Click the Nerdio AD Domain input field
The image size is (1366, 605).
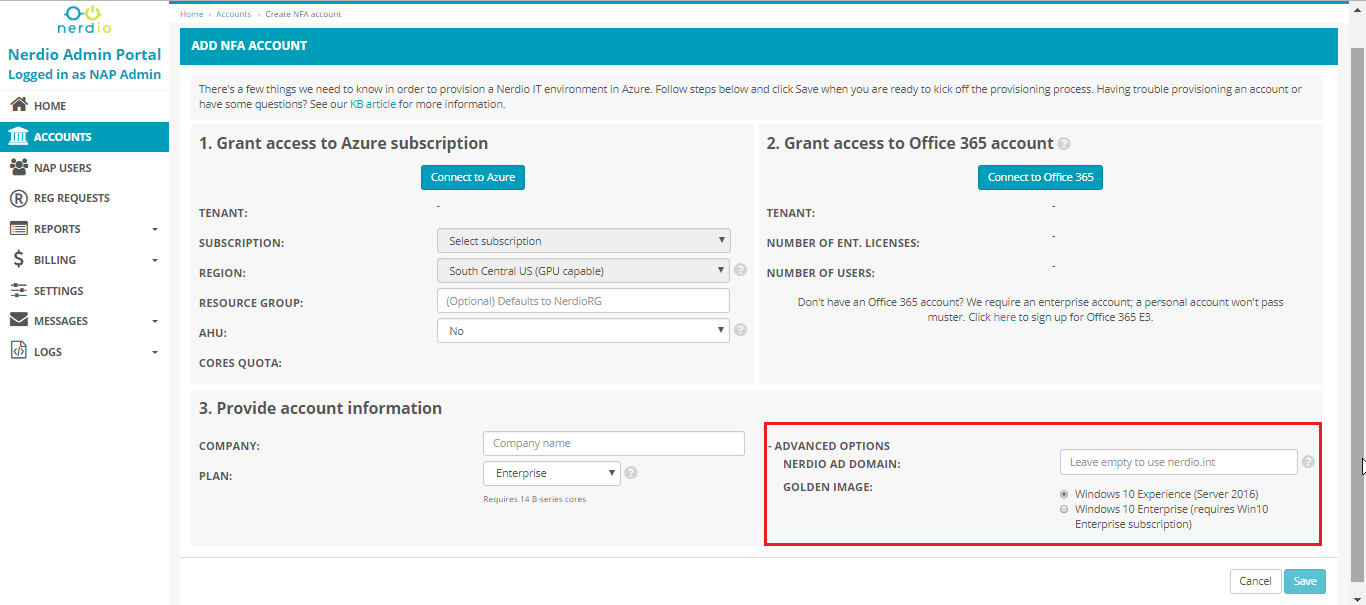click(x=1179, y=462)
